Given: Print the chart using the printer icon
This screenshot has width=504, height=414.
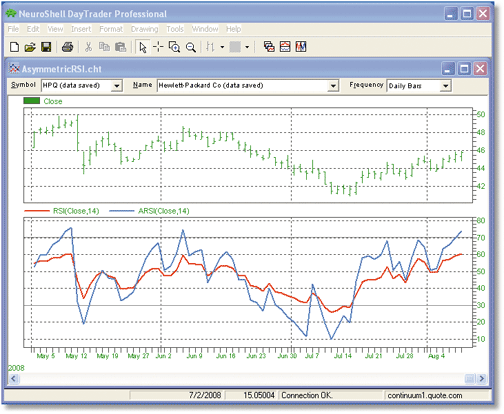Looking at the screenshot, I should coord(68,47).
